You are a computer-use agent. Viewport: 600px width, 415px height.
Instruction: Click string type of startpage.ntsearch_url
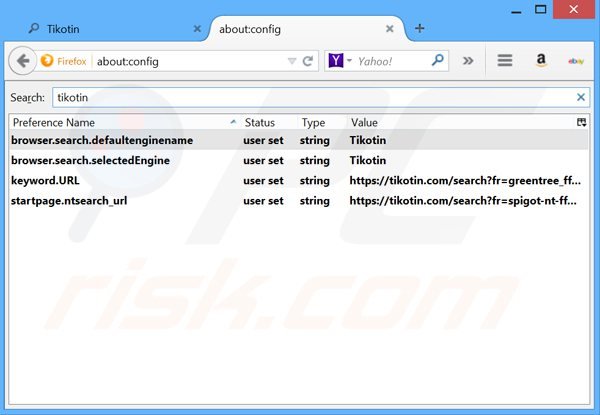[315, 201]
